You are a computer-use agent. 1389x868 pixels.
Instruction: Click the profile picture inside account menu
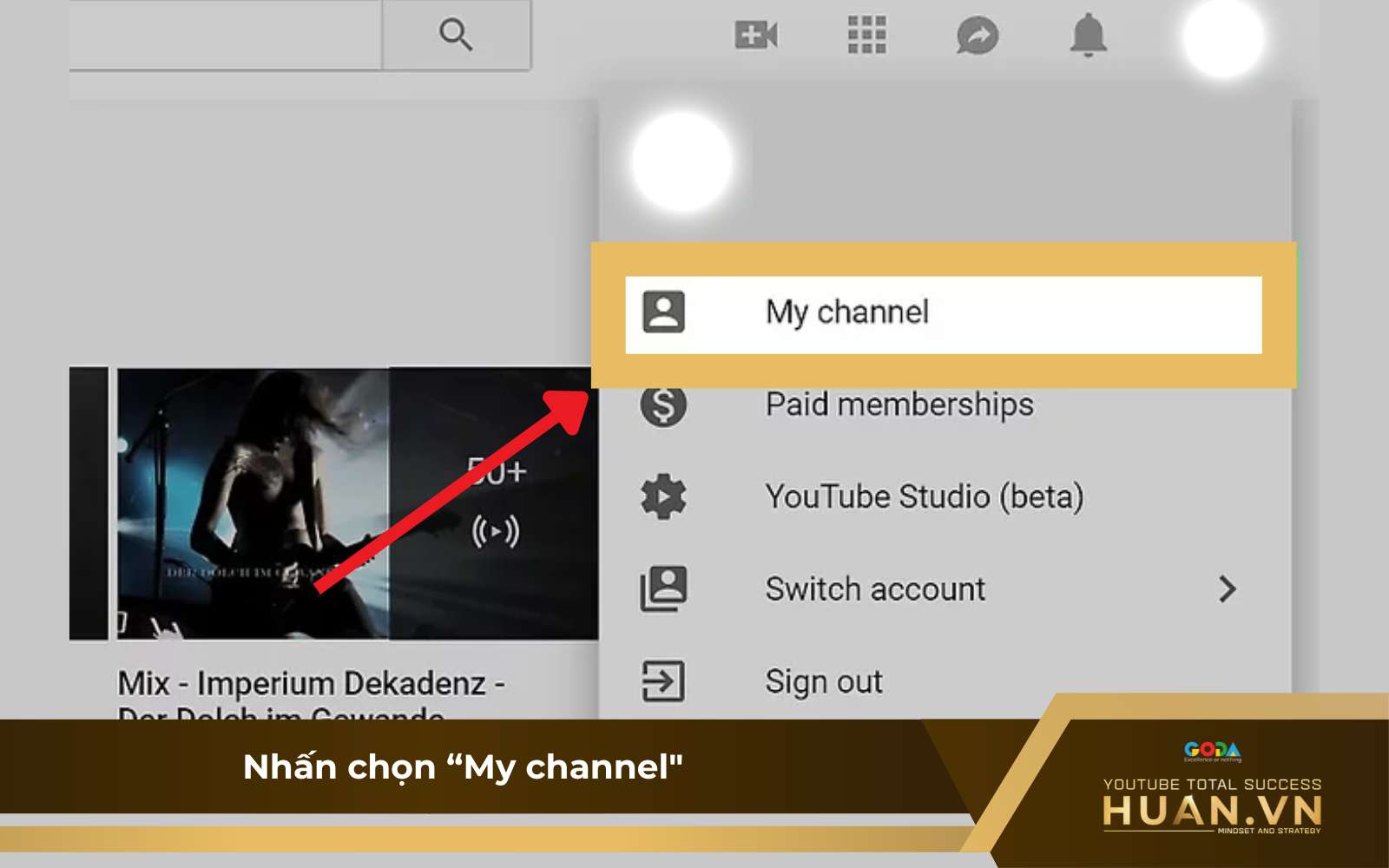click(682, 161)
